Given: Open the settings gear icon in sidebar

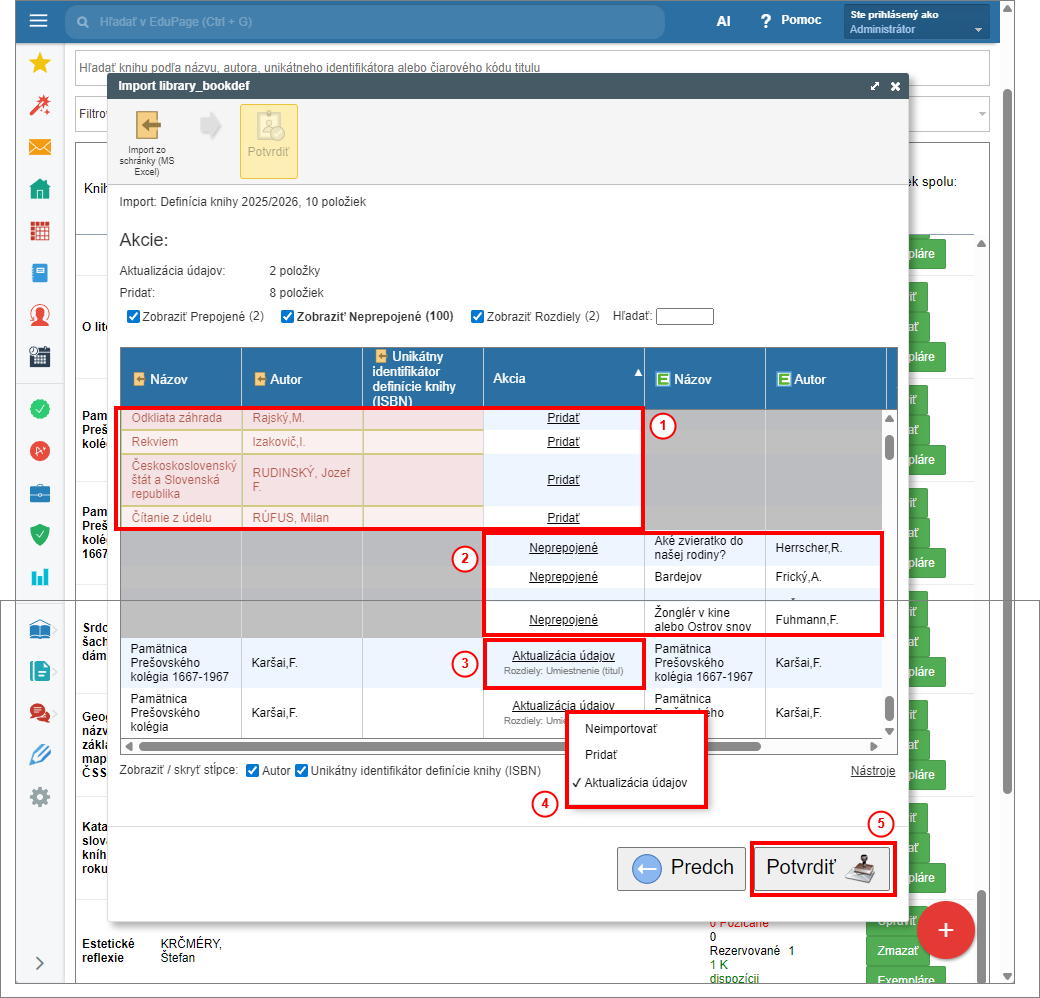Looking at the screenshot, I should point(40,797).
